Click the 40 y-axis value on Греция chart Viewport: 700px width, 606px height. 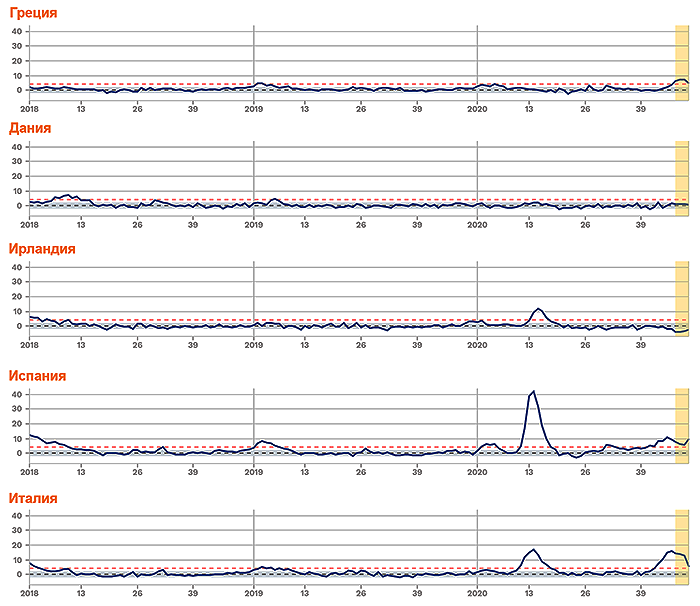click(x=17, y=31)
